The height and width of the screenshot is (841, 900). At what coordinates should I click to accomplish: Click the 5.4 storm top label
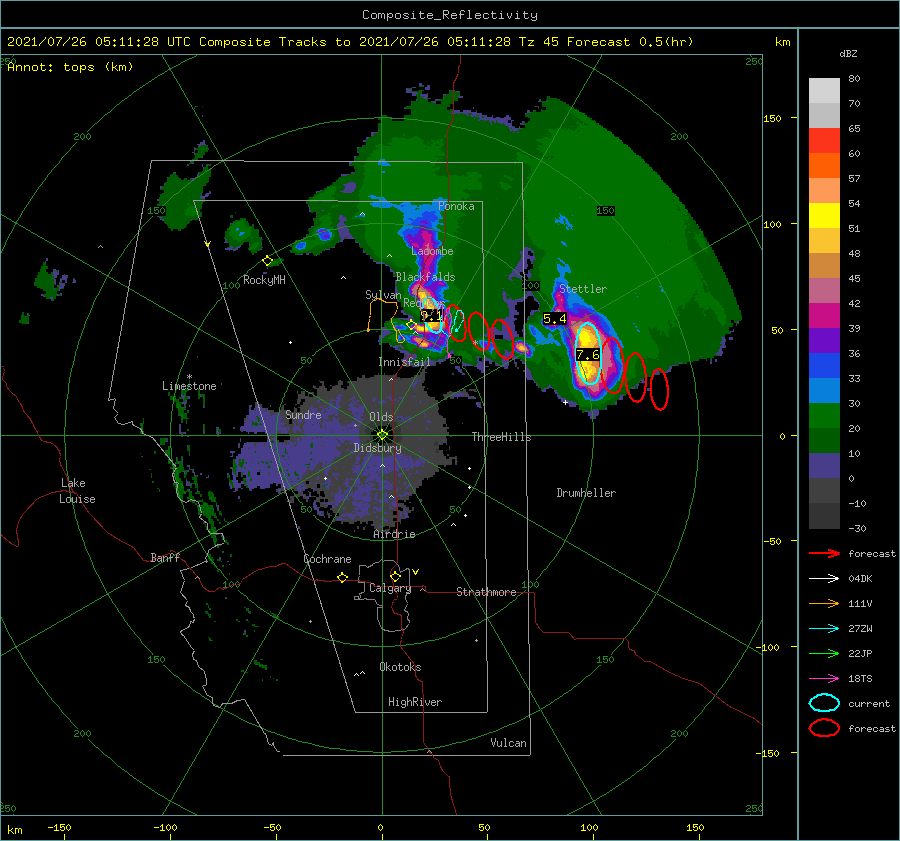(554, 319)
